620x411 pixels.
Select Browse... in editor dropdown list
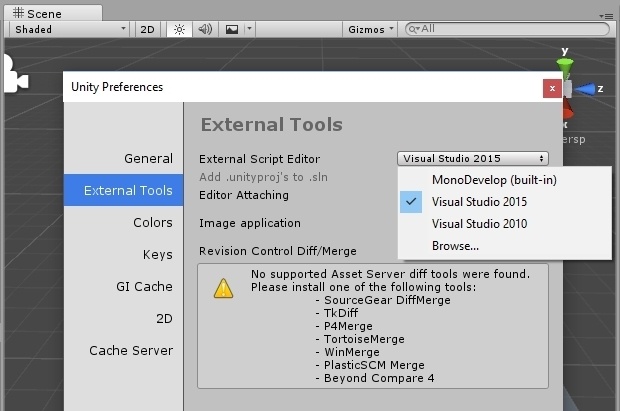[x=505, y=246]
